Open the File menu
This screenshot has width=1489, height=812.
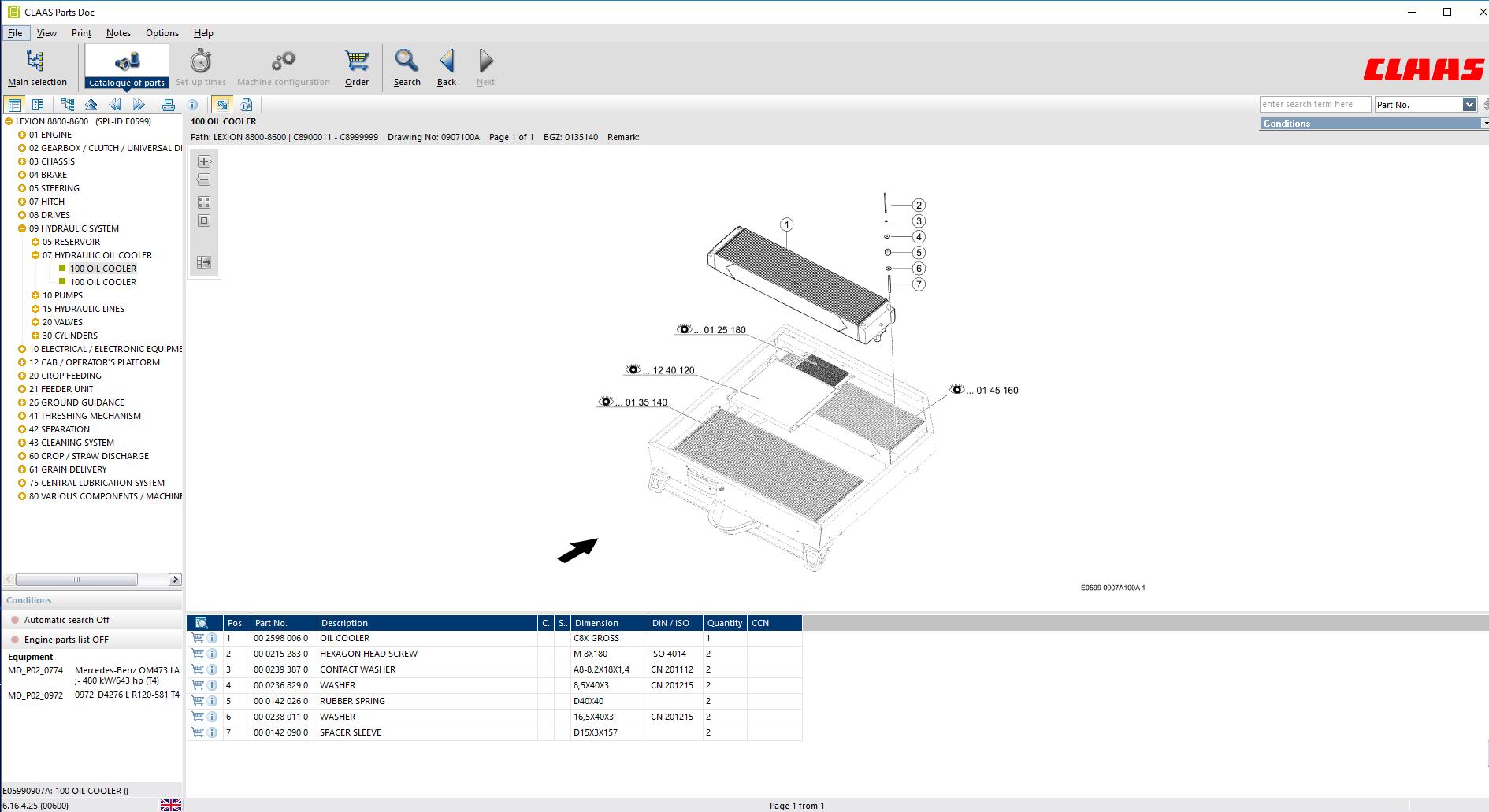15,33
